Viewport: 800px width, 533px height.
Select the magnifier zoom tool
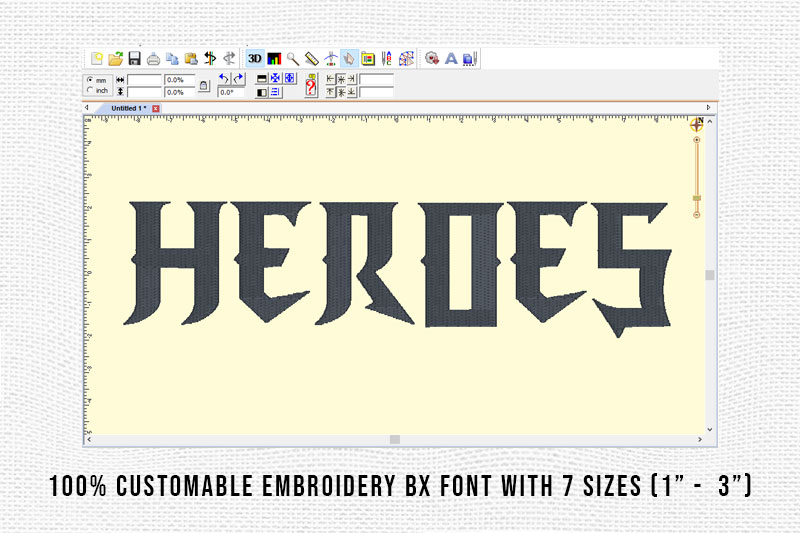[293, 59]
